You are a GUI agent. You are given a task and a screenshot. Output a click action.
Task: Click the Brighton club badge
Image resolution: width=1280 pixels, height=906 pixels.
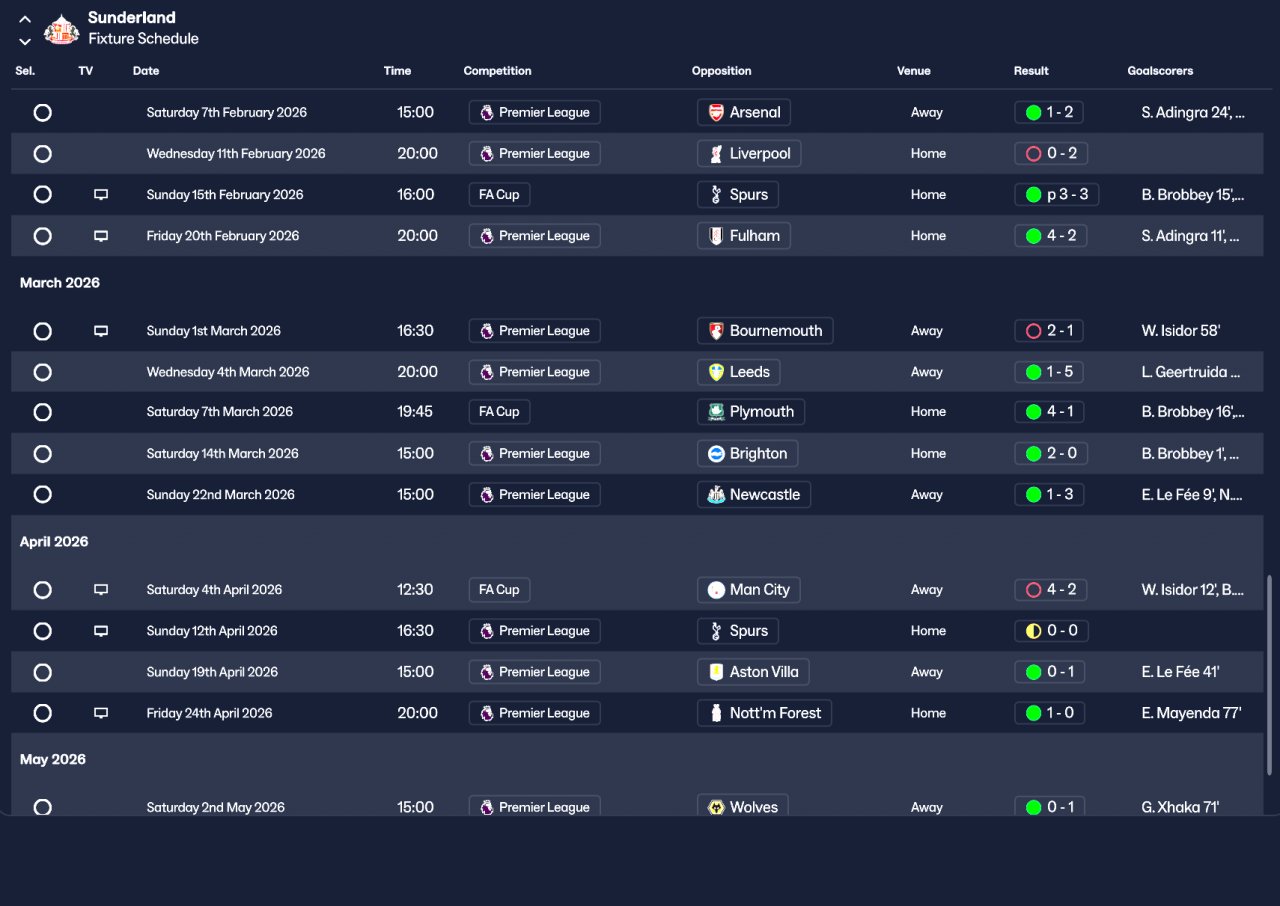[x=716, y=454]
